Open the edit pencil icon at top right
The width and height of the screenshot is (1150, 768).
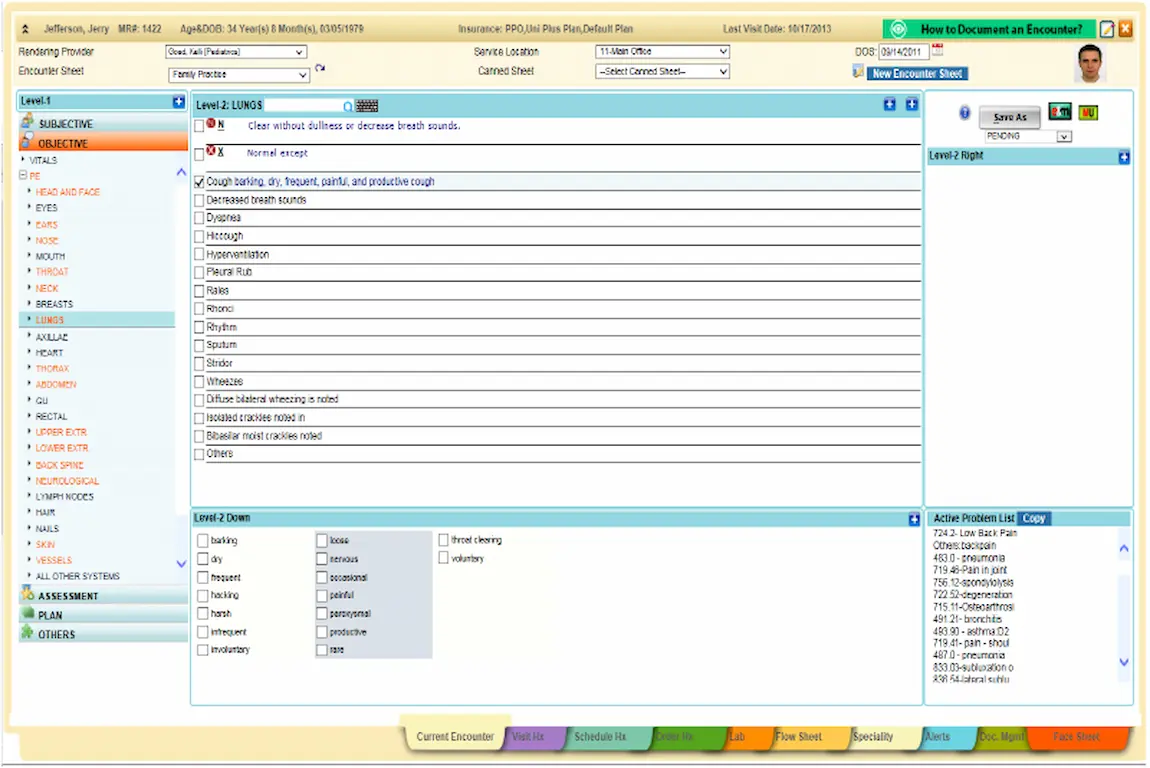[x=1109, y=29]
